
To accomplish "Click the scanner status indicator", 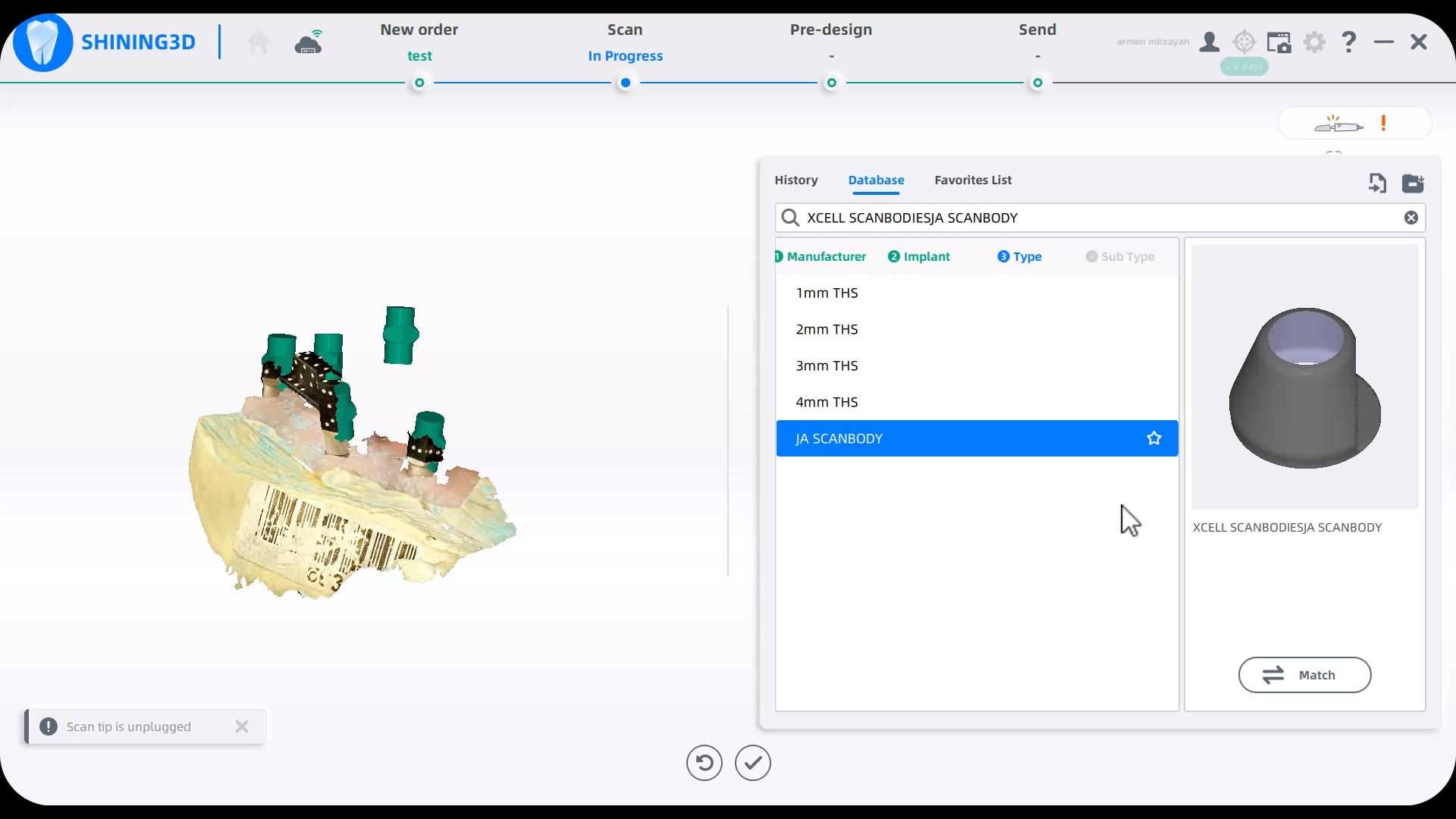I will (1354, 124).
